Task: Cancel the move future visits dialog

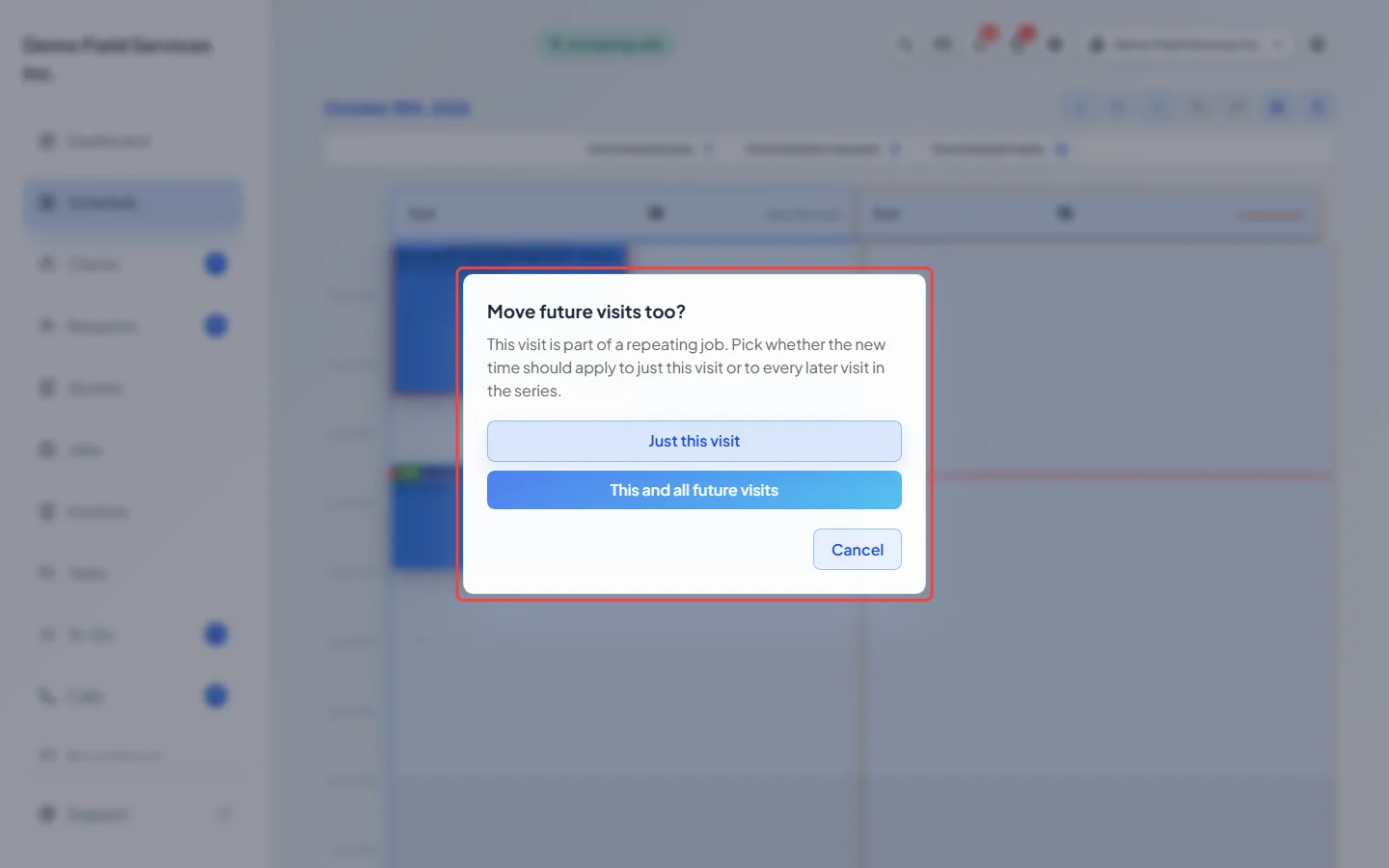Action: pyautogui.click(x=858, y=550)
